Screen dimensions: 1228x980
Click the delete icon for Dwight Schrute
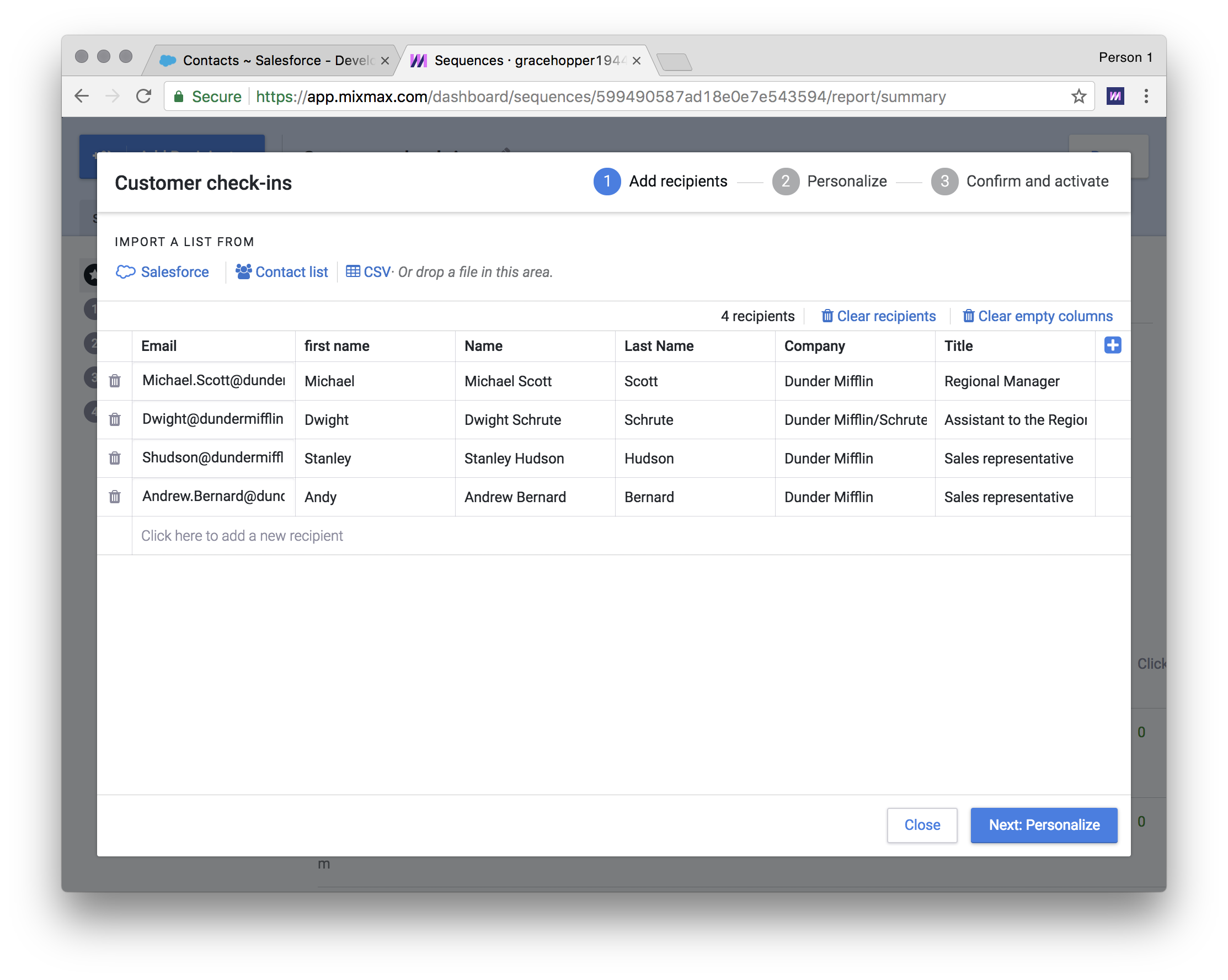(114, 419)
